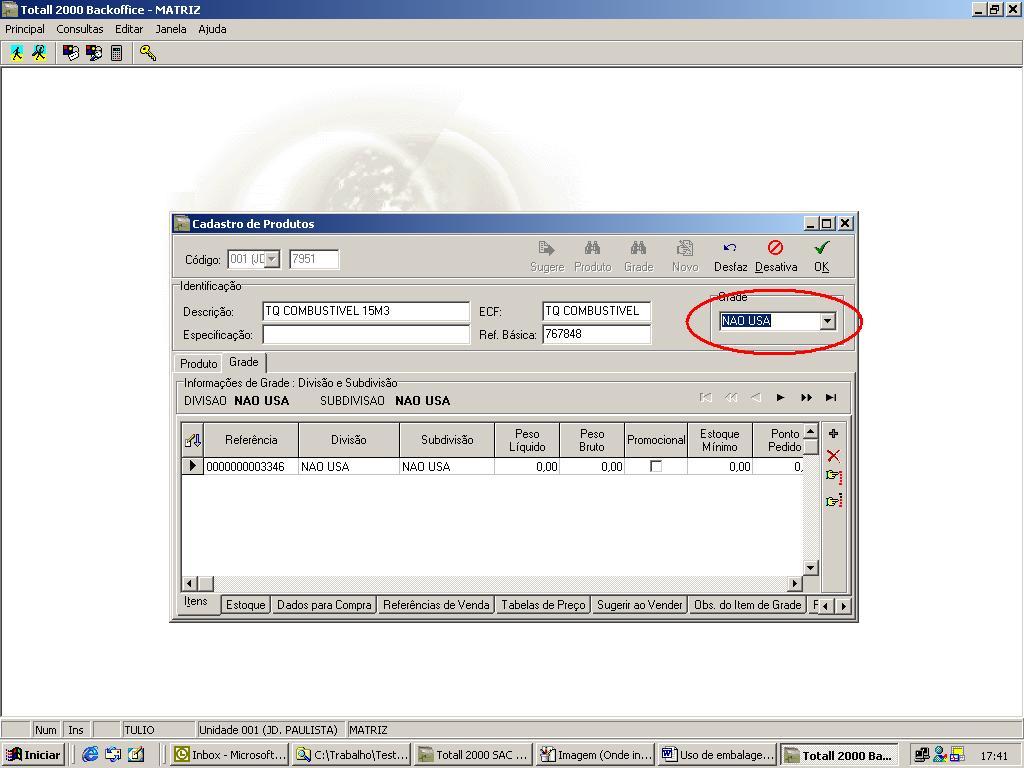The width and height of the screenshot is (1024, 768).
Task: Delete grade item with the red X
Action: click(x=833, y=456)
